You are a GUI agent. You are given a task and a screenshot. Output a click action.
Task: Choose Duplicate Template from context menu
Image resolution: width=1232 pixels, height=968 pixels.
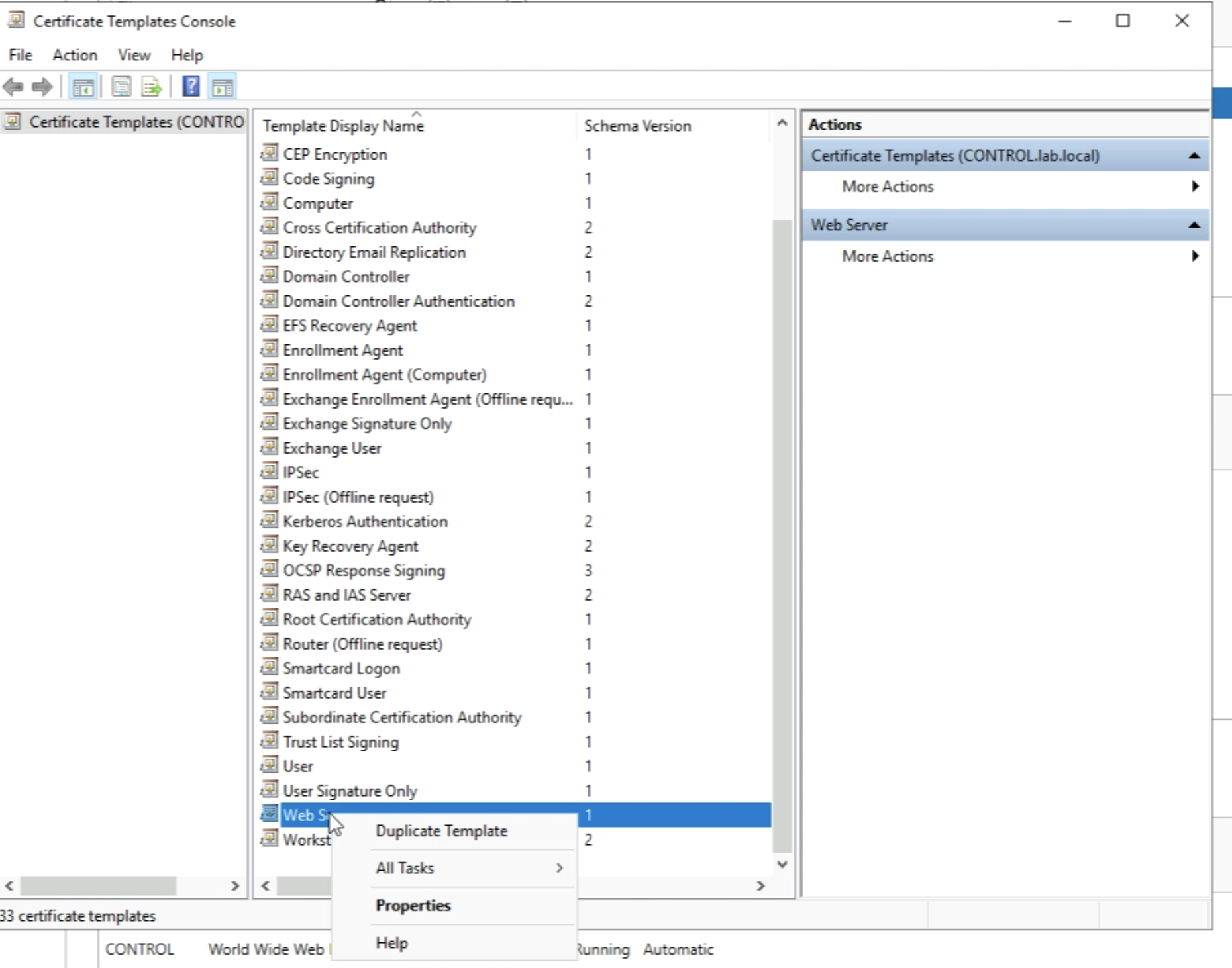pyautogui.click(x=441, y=831)
